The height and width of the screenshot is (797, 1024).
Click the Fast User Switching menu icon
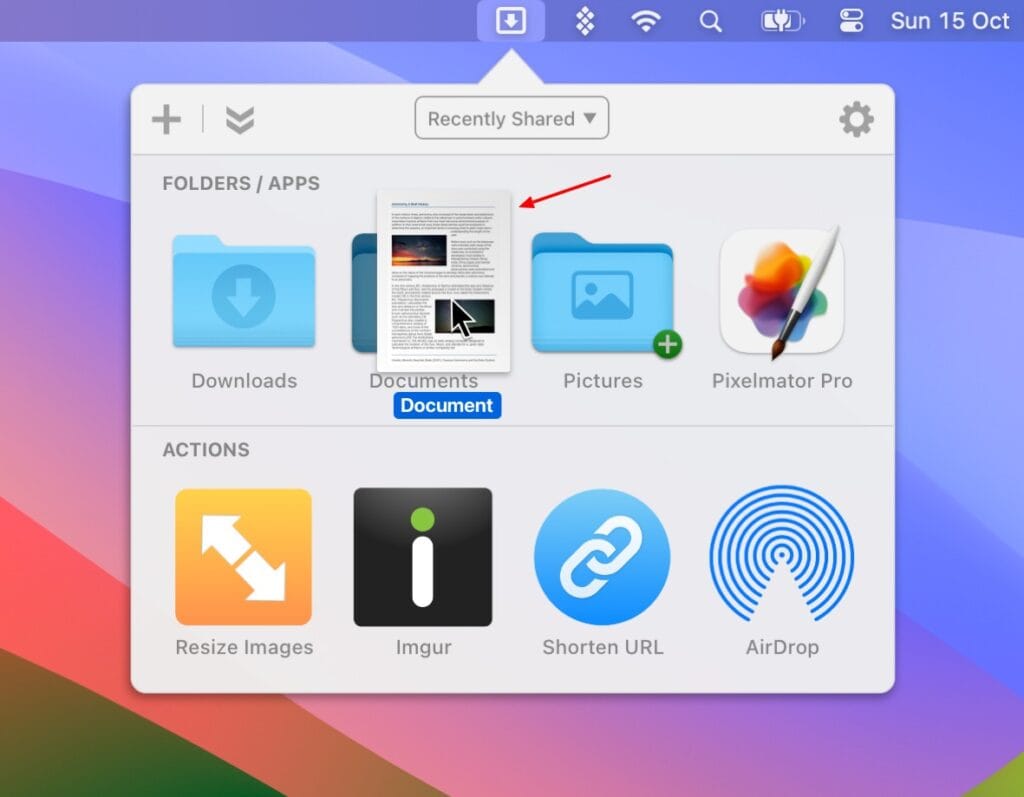[x=851, y=20]
